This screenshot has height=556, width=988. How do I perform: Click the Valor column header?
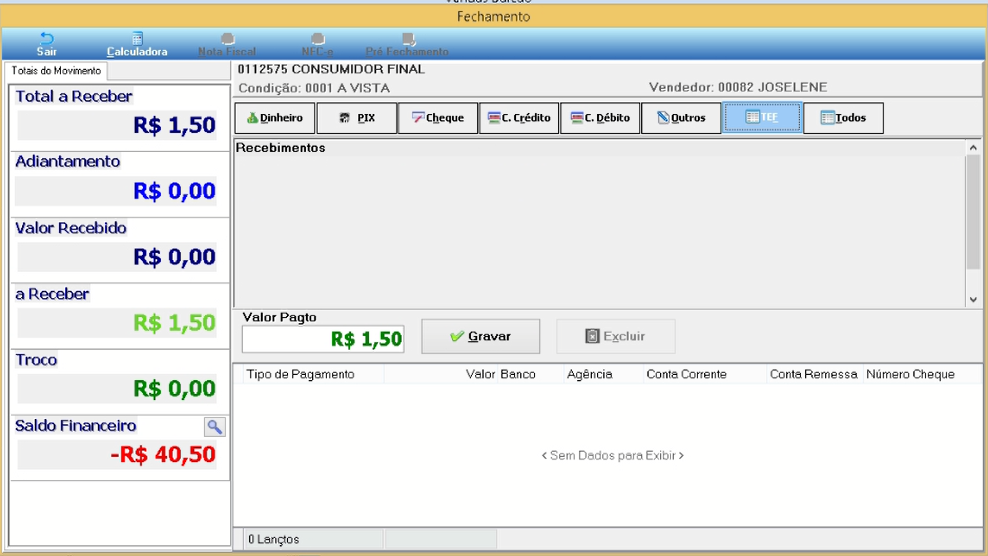coord(440,374)
